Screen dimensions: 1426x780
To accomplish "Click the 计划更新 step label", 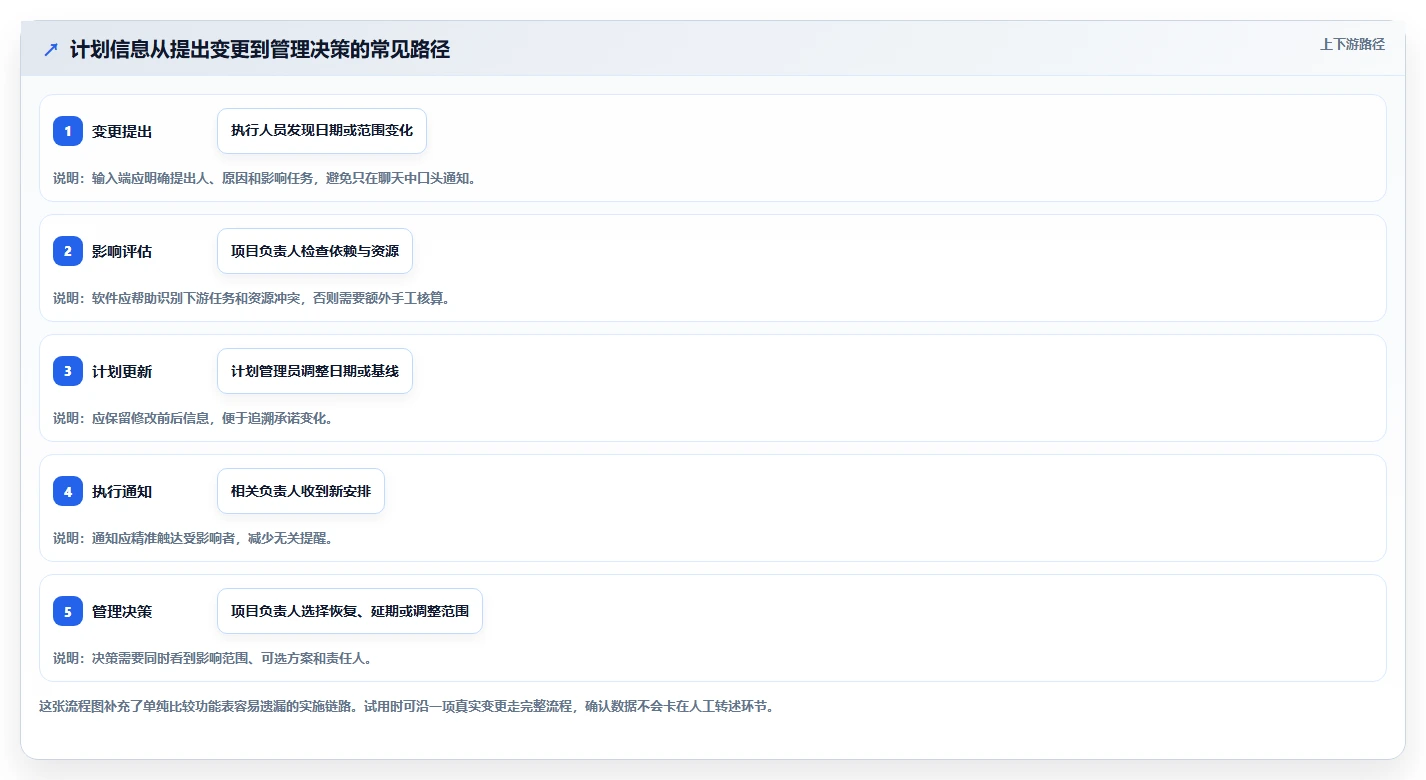I will tap(122, 371).
